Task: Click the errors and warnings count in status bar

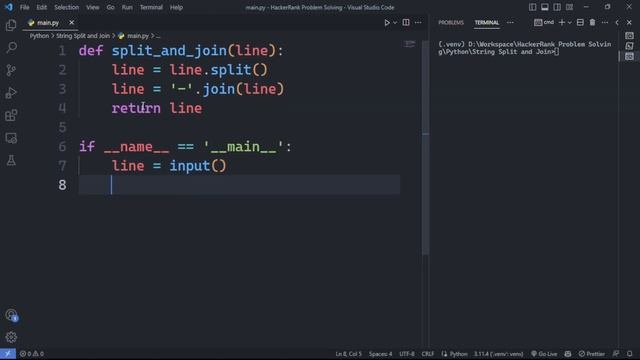Action: tap(31, 354)
